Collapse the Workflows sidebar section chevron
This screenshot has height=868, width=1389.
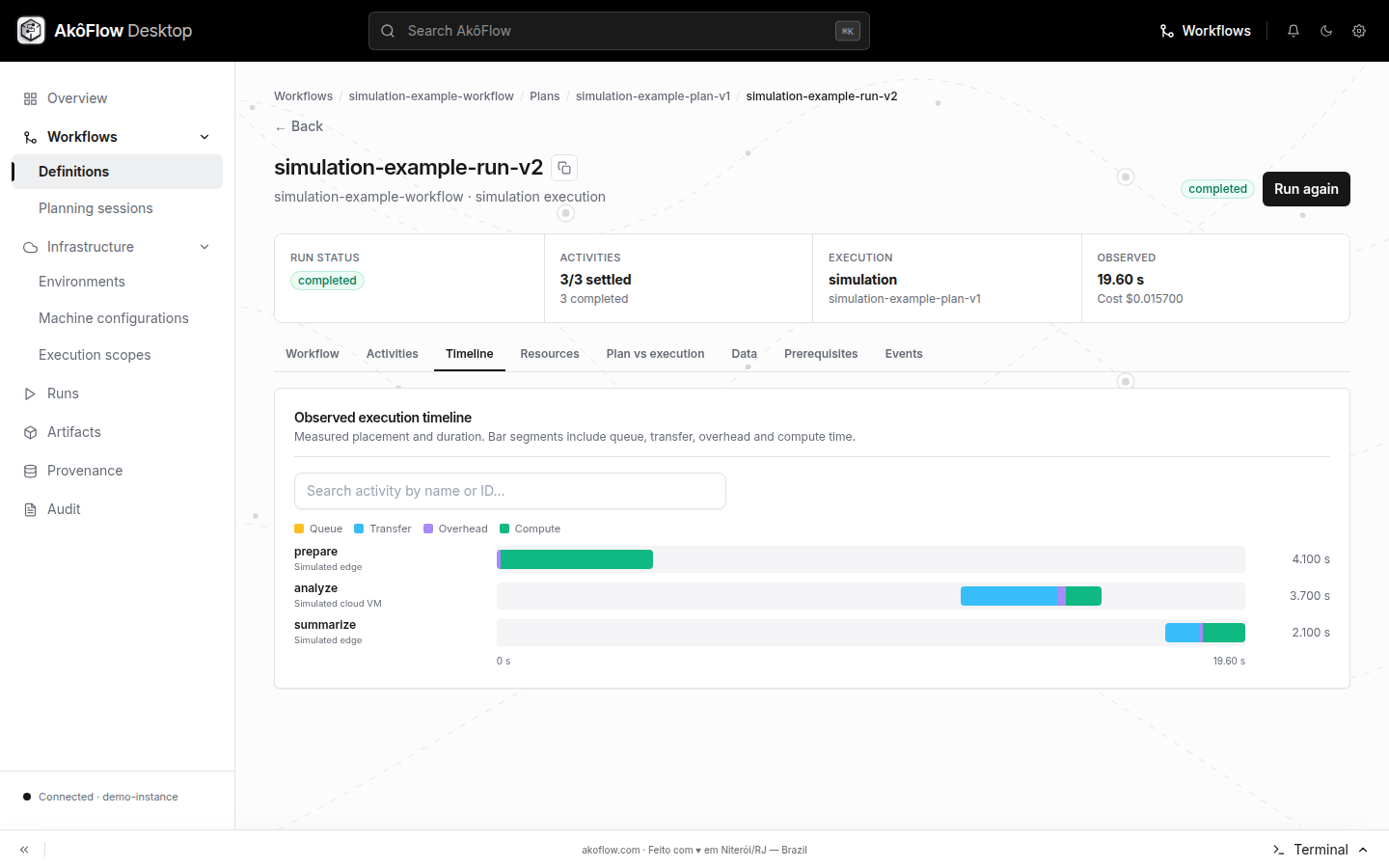click(204, 137)
